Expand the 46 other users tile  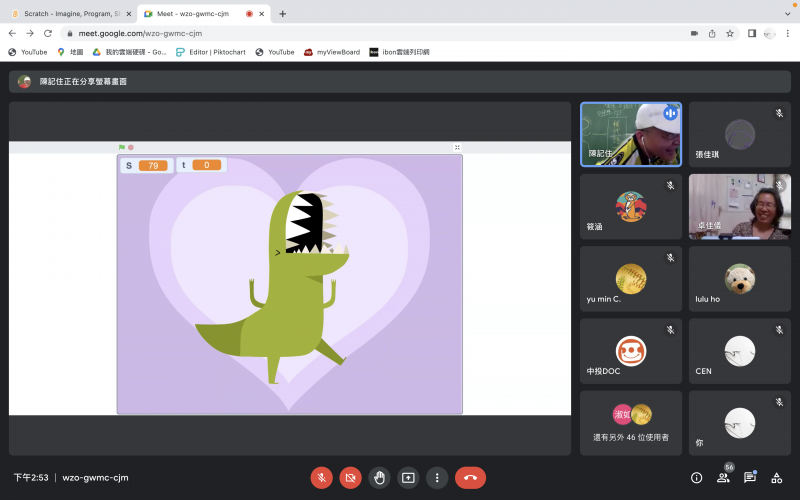[631, 422]
